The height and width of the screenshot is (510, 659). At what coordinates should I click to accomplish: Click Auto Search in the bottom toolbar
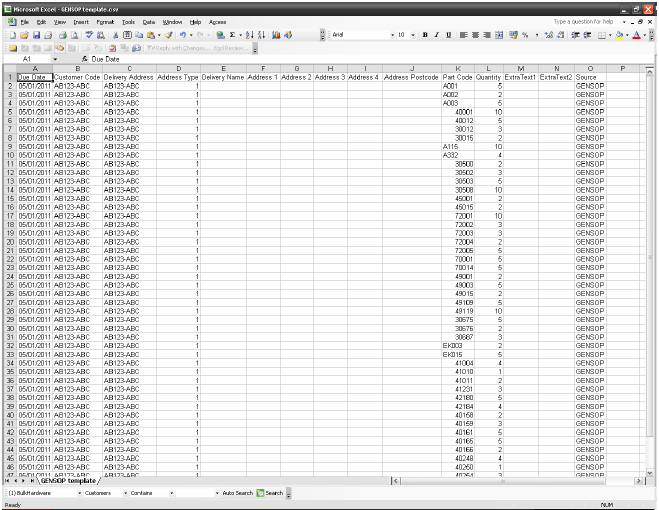pyautogui.click(x=237, y=493)
